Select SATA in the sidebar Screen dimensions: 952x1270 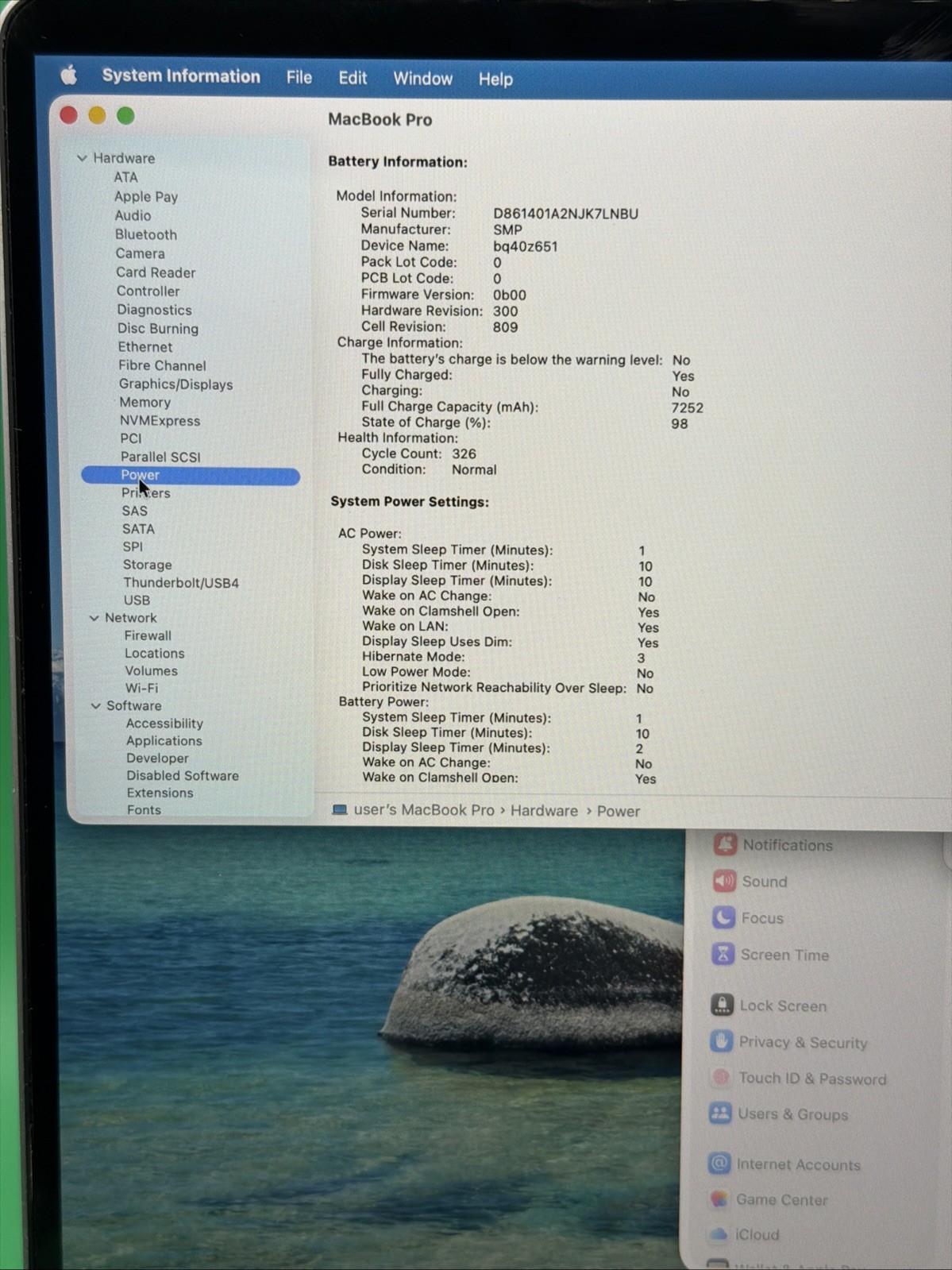(x=138, y=528)
